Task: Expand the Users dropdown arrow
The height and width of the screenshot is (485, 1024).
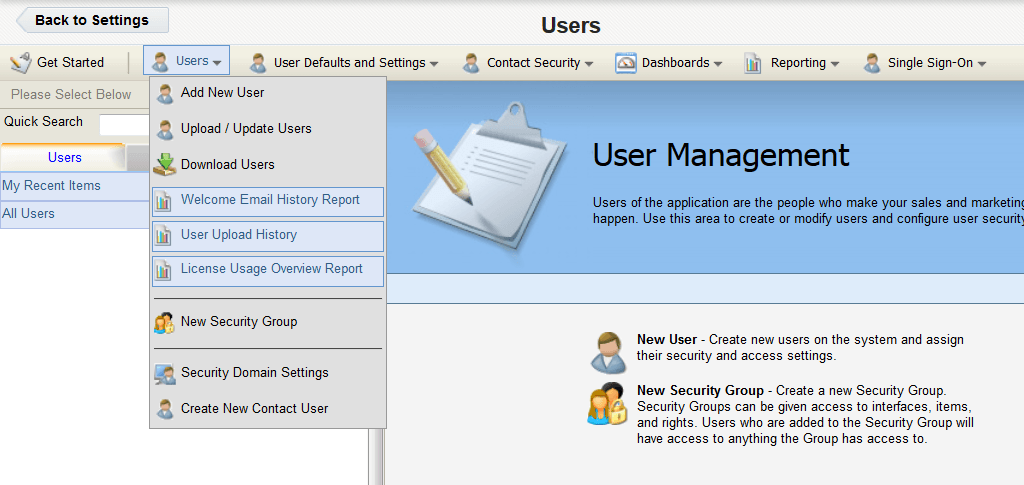Action: click(x=217, y=63)
